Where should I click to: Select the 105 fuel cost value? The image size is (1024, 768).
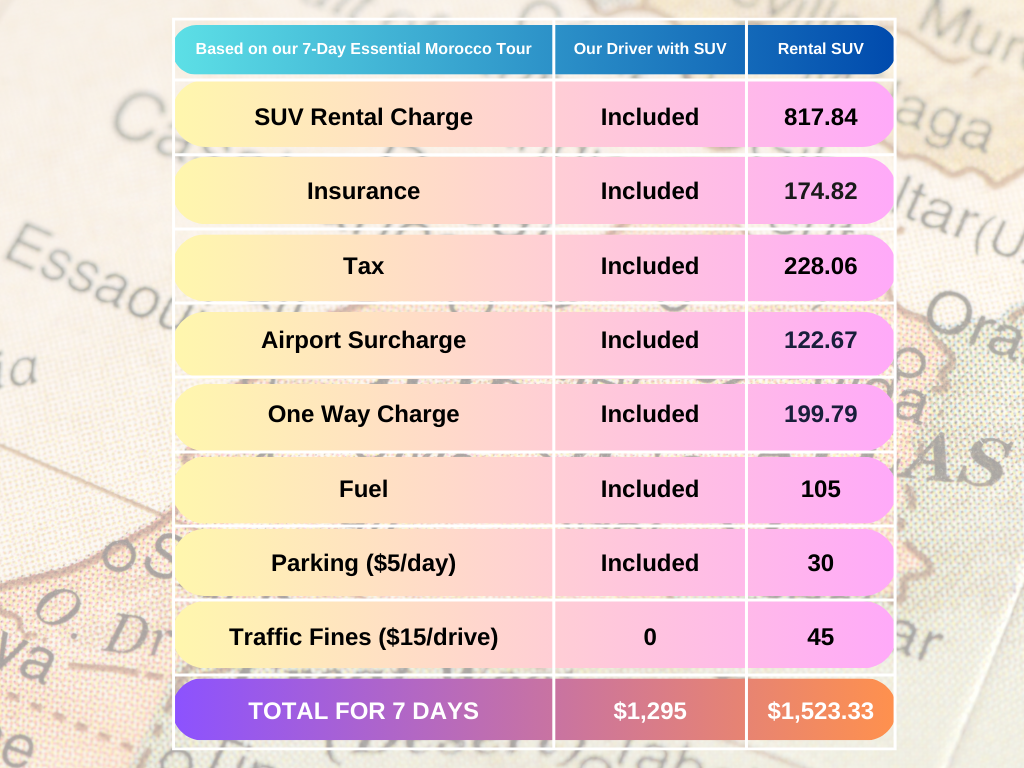820,489
